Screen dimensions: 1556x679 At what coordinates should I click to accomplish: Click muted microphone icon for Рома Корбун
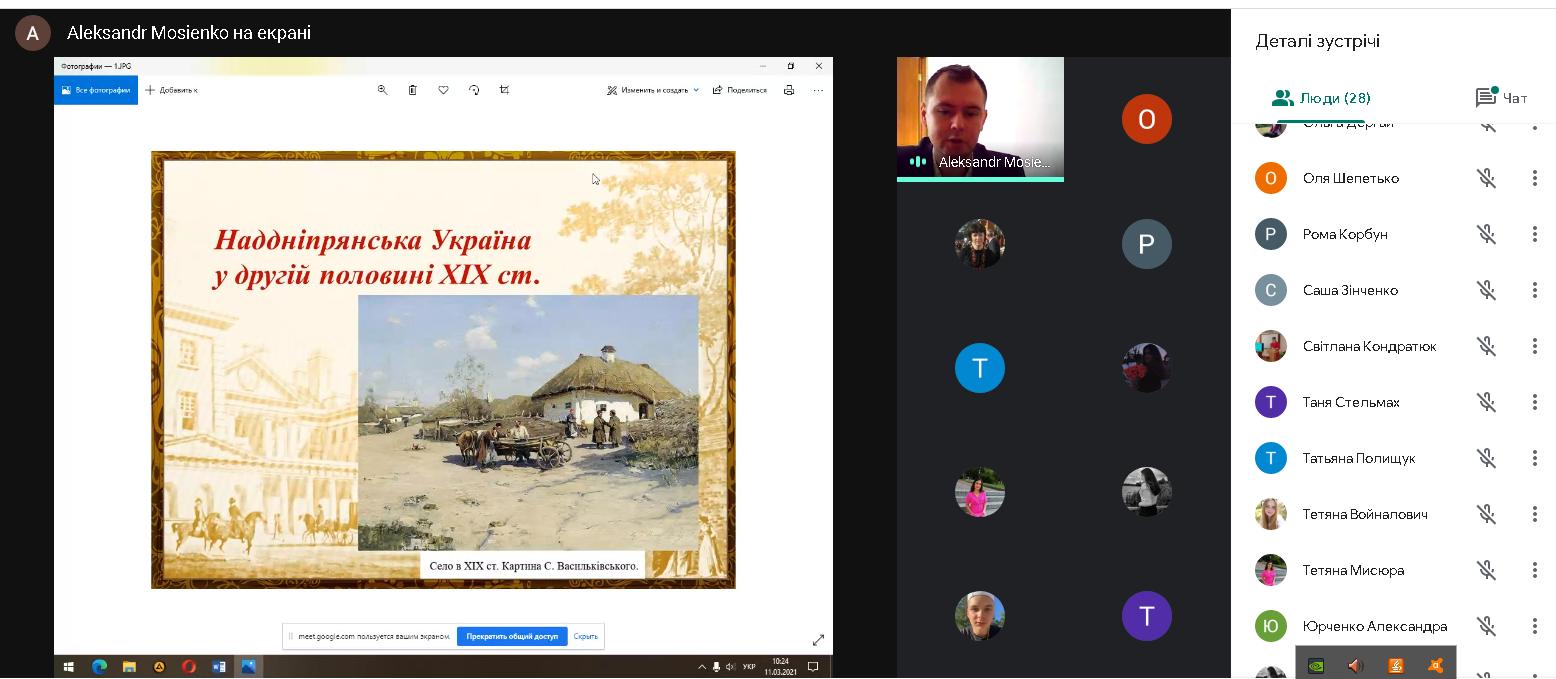point(1487,234)
